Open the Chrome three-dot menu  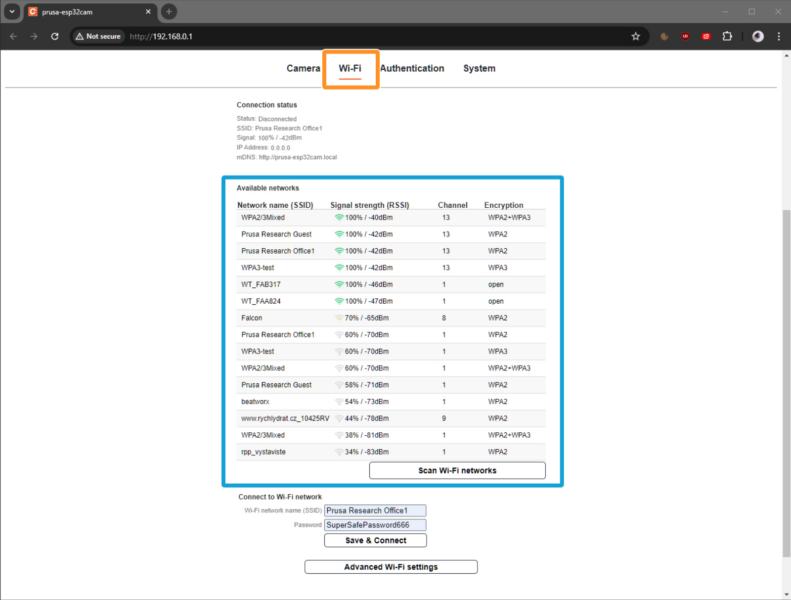778,36
